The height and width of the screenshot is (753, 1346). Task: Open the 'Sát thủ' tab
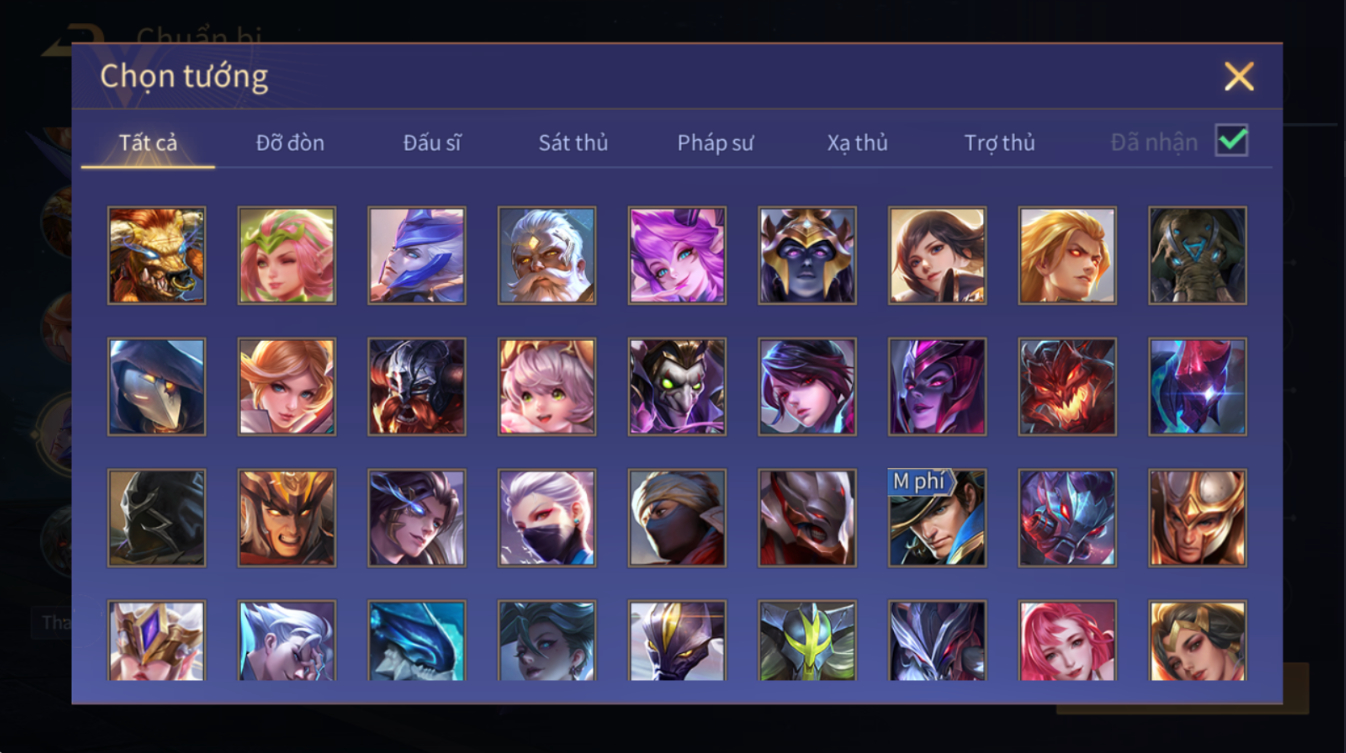tap(573, 143)
